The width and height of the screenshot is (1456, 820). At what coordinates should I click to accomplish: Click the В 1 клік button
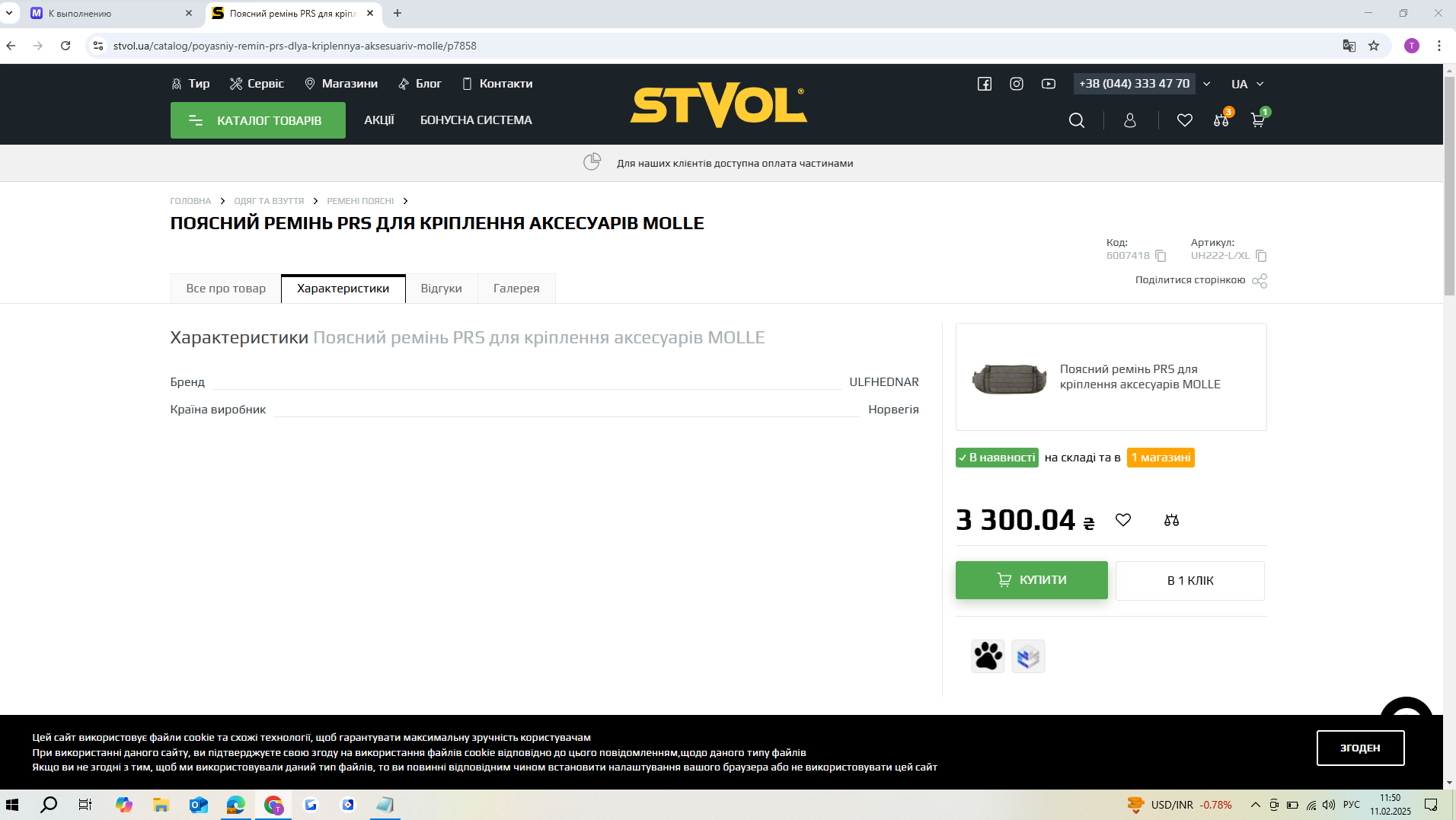(x=1190, y=581)
